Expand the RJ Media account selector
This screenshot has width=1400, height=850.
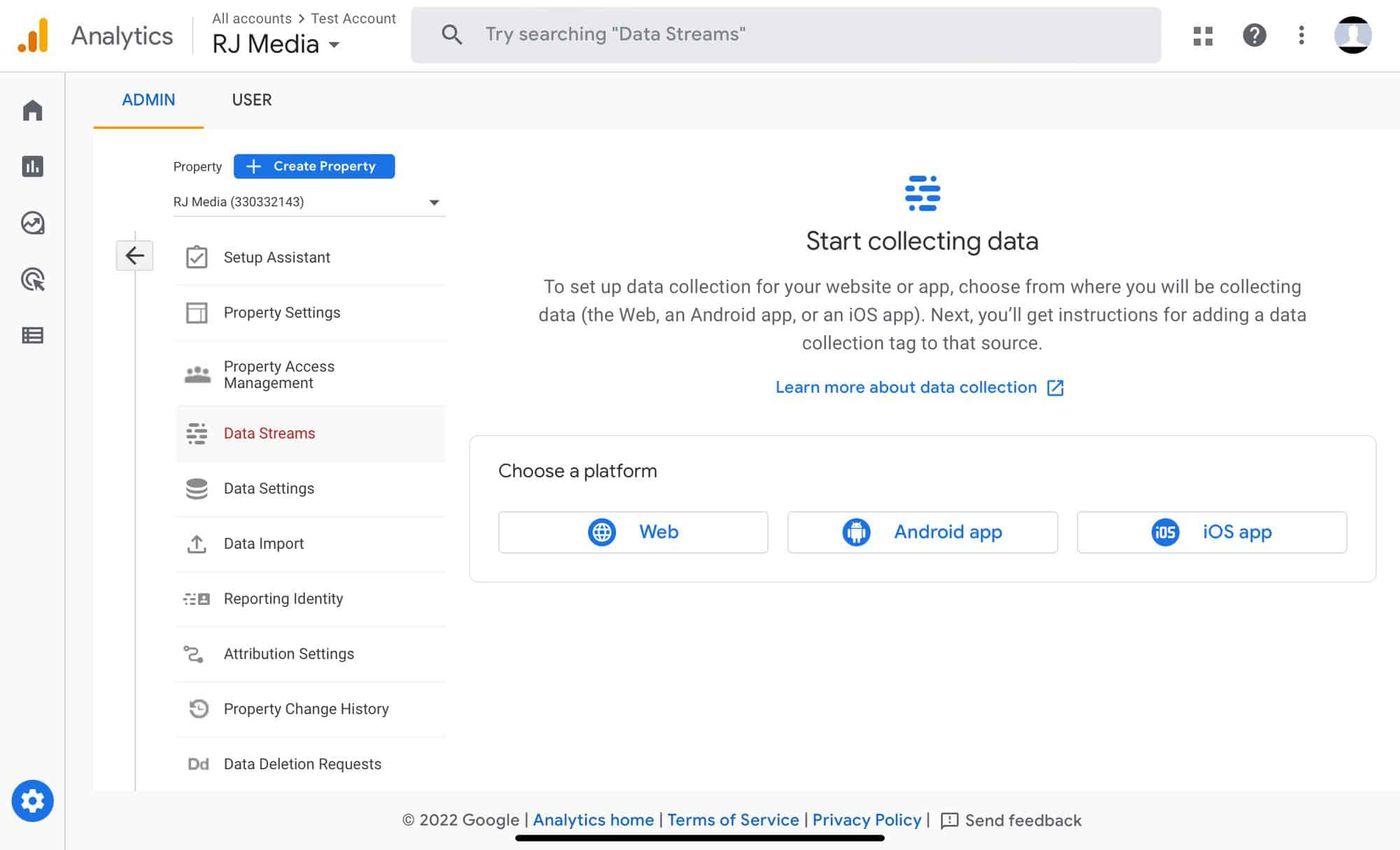[276, 44]
